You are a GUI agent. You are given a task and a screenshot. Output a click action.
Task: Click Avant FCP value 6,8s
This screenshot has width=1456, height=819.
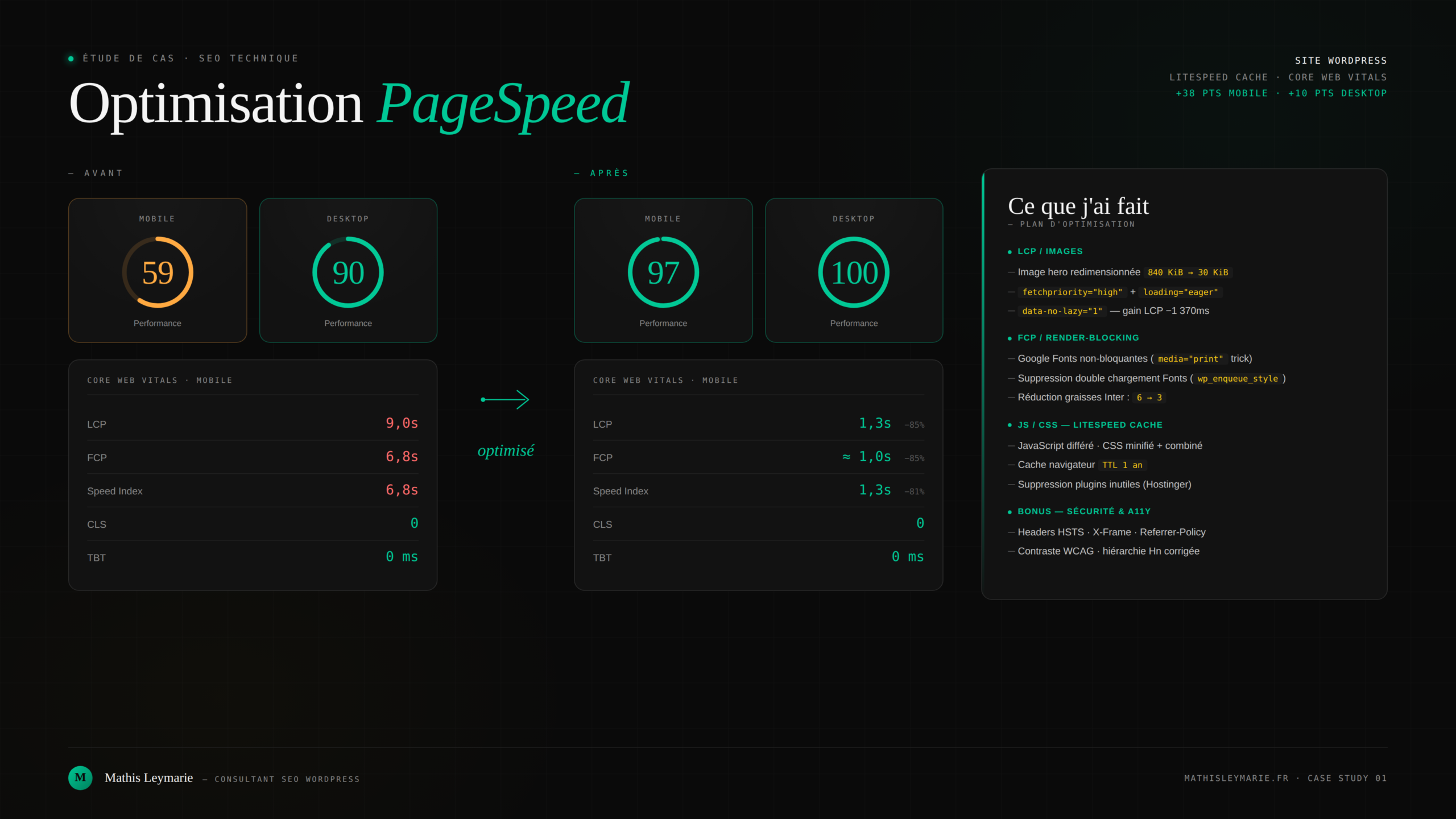point(402,457)
